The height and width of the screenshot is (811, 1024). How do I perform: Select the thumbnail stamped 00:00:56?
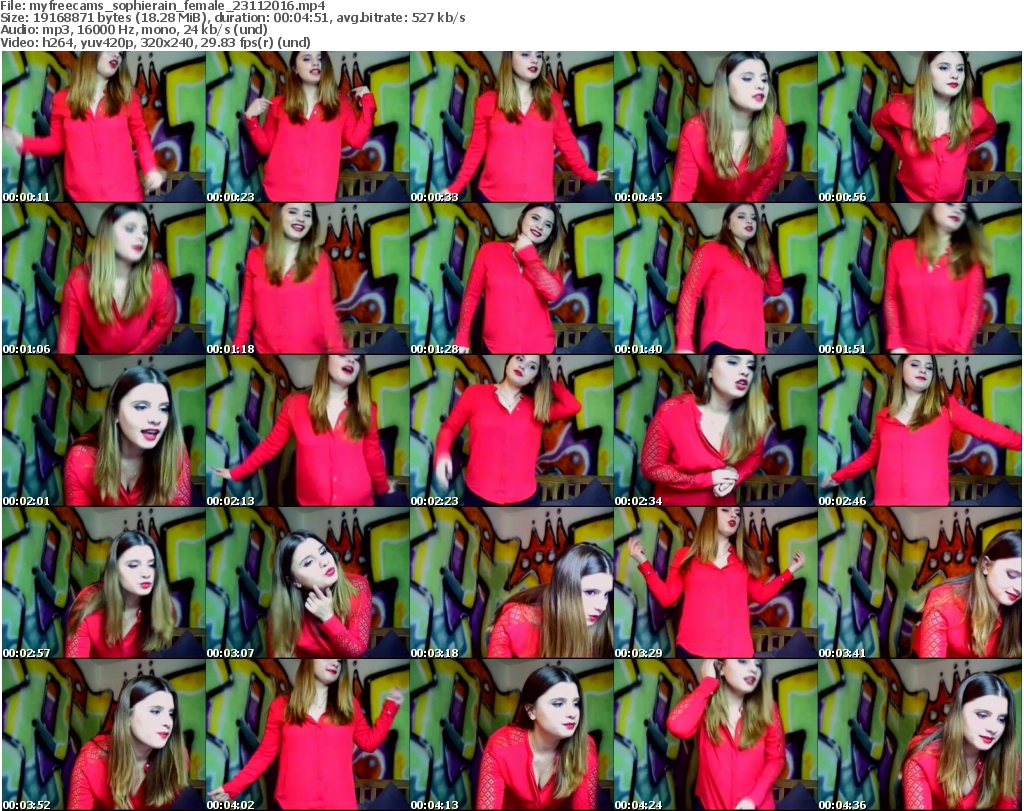click(x=920, y=127)
